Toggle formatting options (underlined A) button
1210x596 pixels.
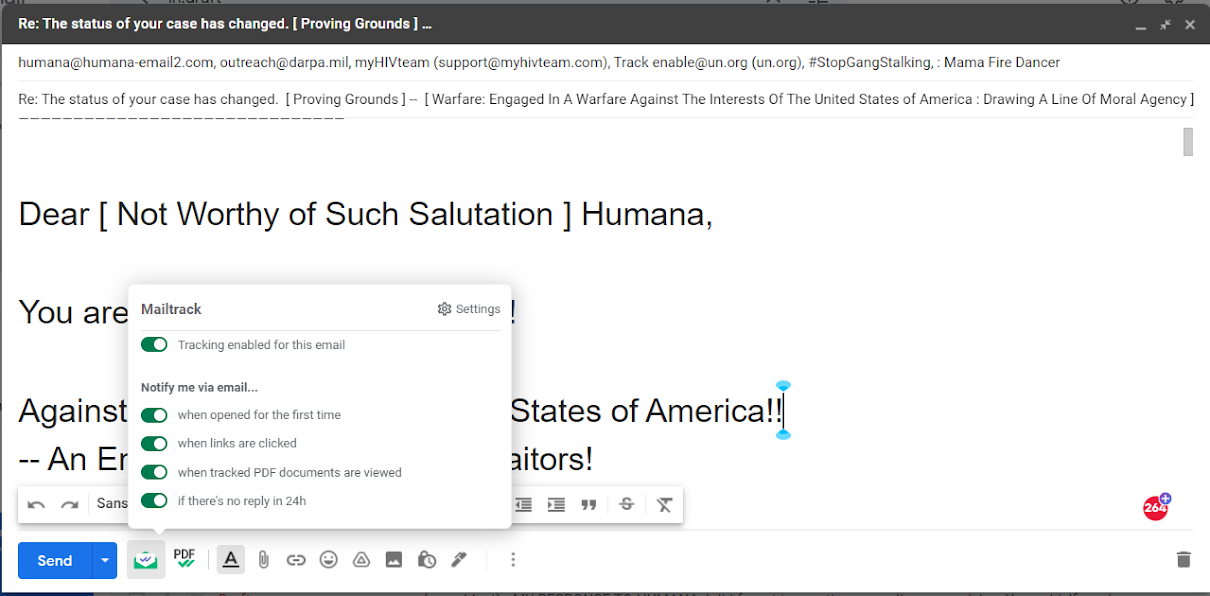231,560
